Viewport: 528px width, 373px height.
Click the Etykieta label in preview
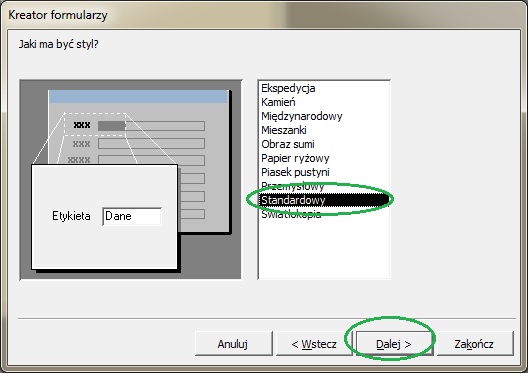coord(71,216)
